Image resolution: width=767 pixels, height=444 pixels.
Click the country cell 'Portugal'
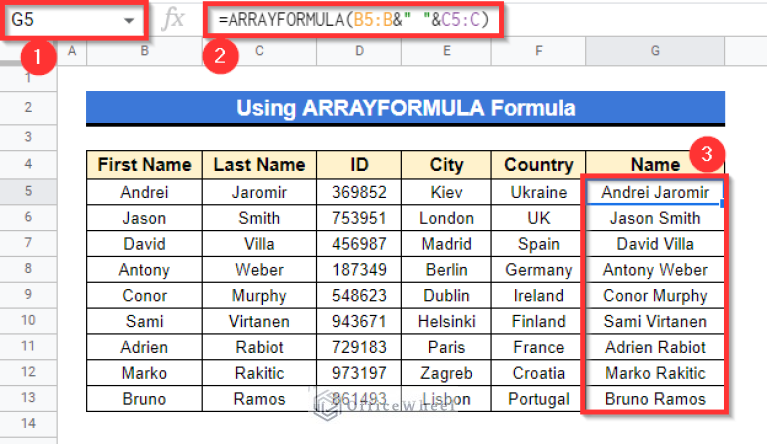tap(538, 399)
